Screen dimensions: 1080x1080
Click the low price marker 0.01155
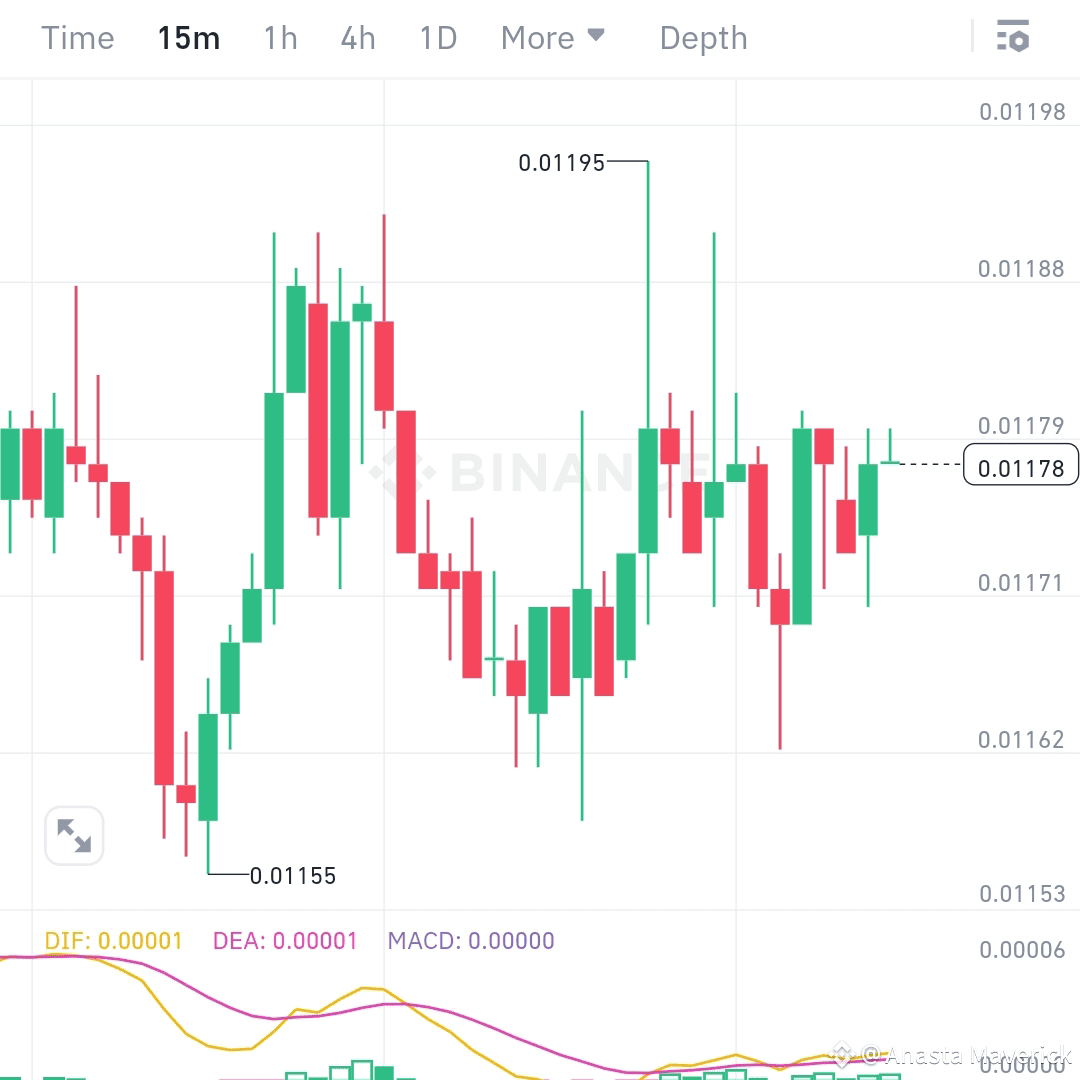click(x=293, y=876)
